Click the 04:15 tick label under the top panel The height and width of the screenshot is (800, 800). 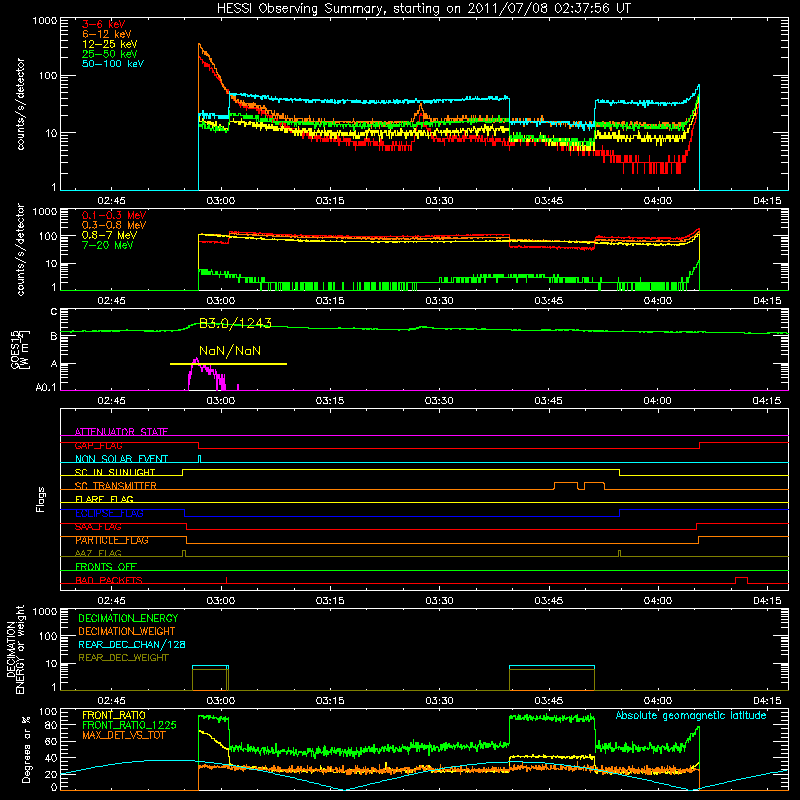pyautogui.click(x=767, y=201)
